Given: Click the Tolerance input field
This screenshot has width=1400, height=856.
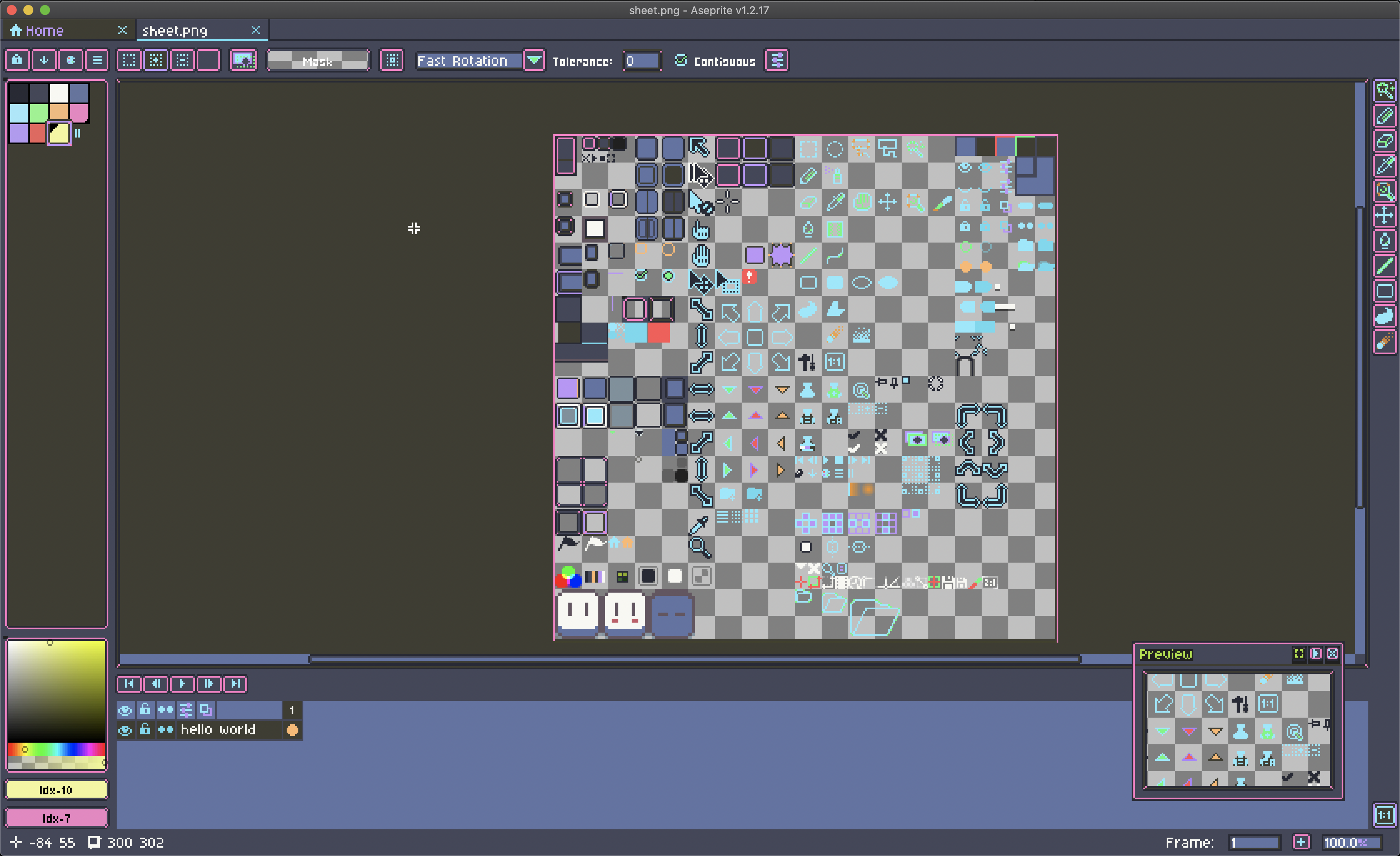Looking at the screenshot, I should point(642,61).
